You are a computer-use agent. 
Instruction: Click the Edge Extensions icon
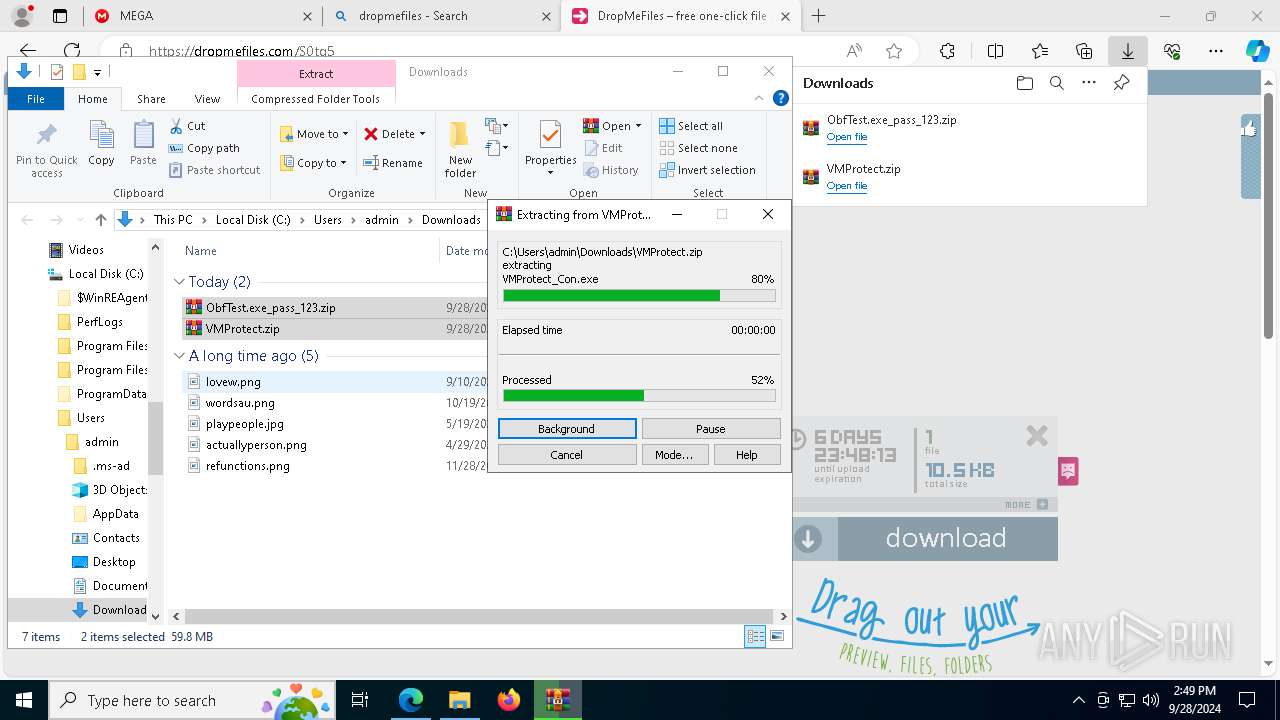(x=947, y=51)
